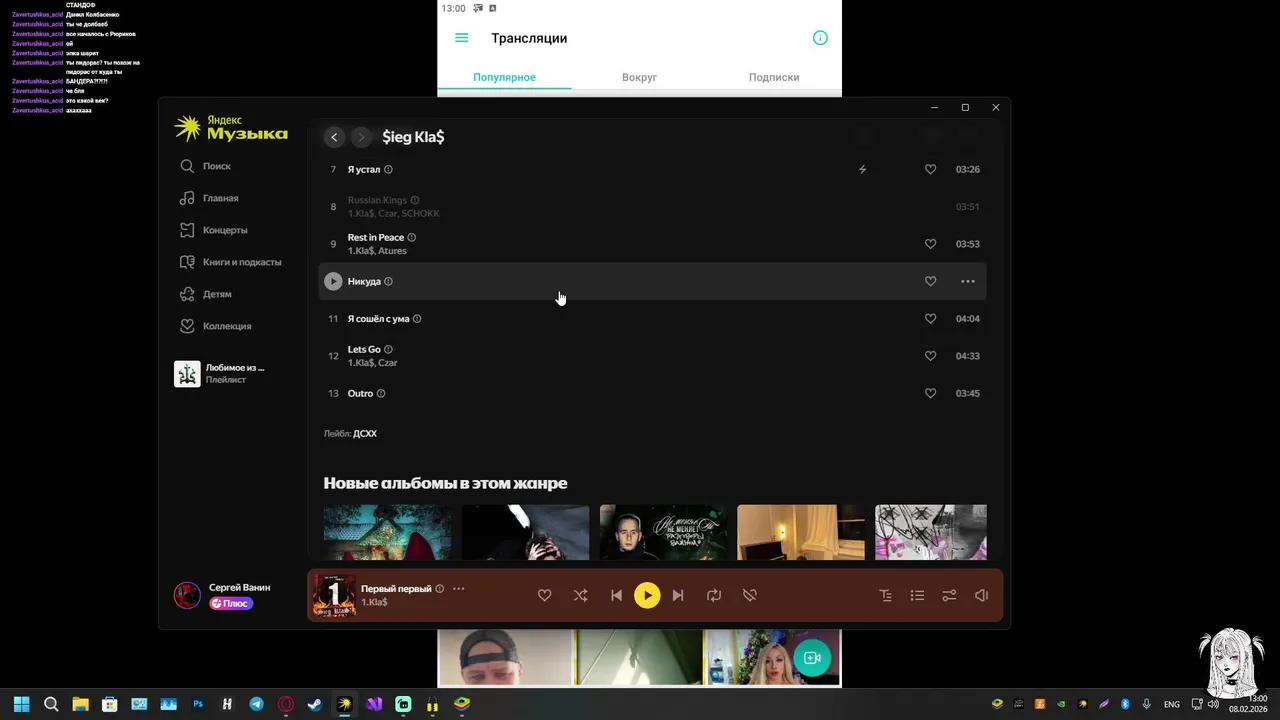Open Telegram from the taskbar
Screen dimensions: 1280x720
point(256,704)
